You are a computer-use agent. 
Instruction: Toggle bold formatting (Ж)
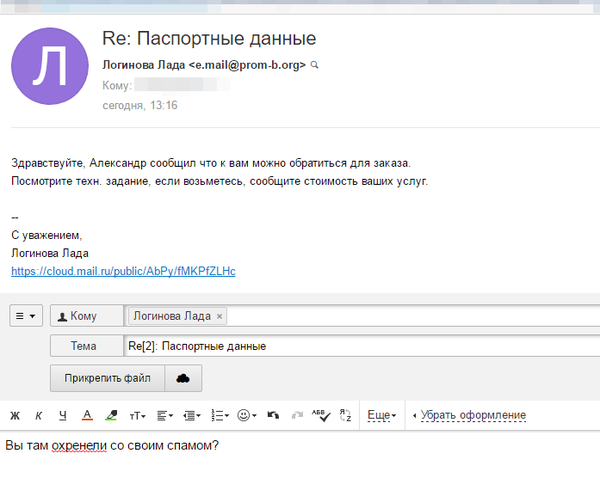click(15, 415)
